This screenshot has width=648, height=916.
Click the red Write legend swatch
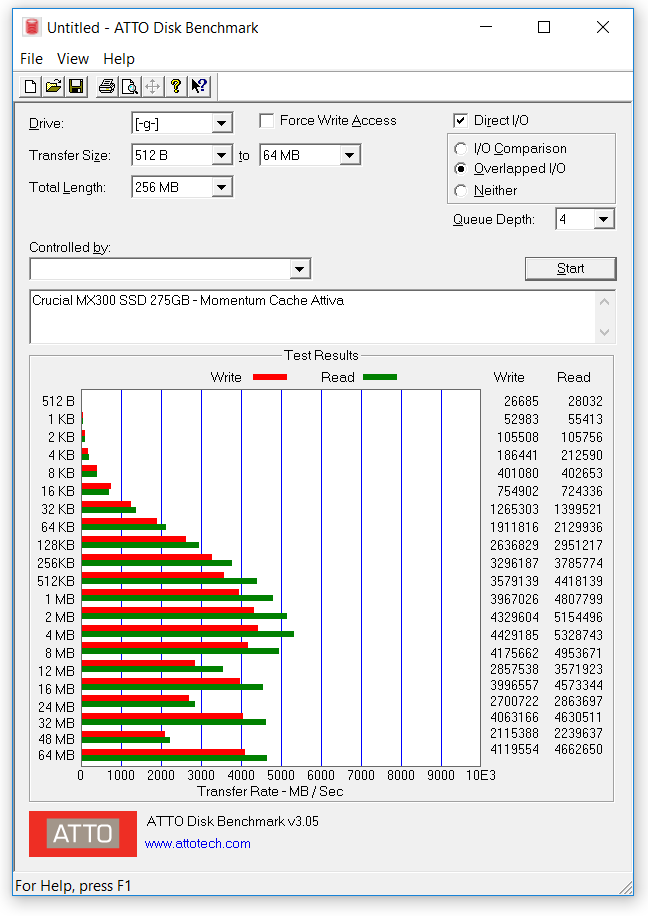pos(270,377)
